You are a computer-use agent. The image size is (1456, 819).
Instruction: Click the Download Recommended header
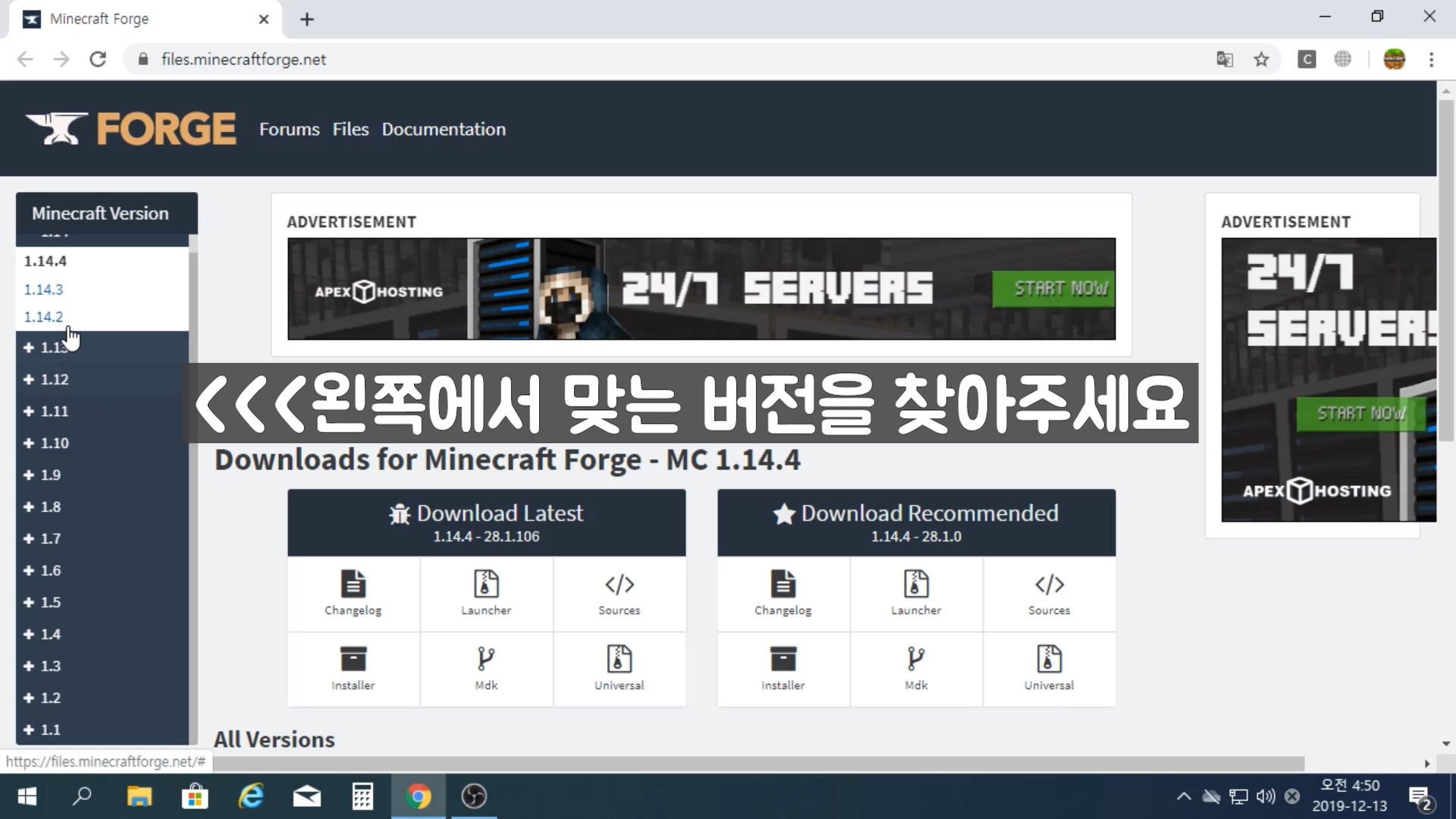[x=916, y=522]
